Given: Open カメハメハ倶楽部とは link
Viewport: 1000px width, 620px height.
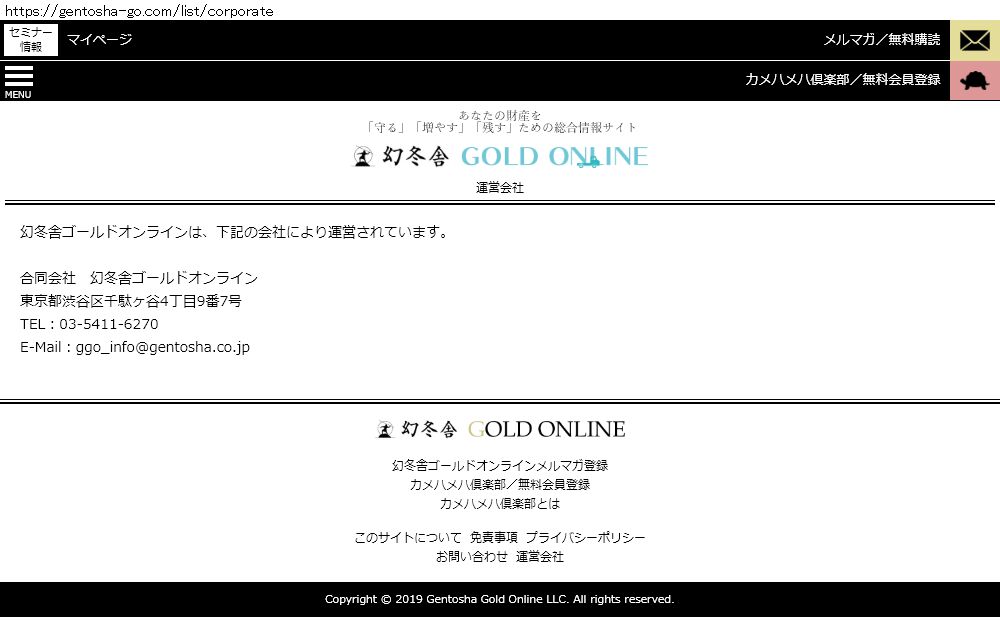Looking at the screenshot, I should [x=500, y=504].
